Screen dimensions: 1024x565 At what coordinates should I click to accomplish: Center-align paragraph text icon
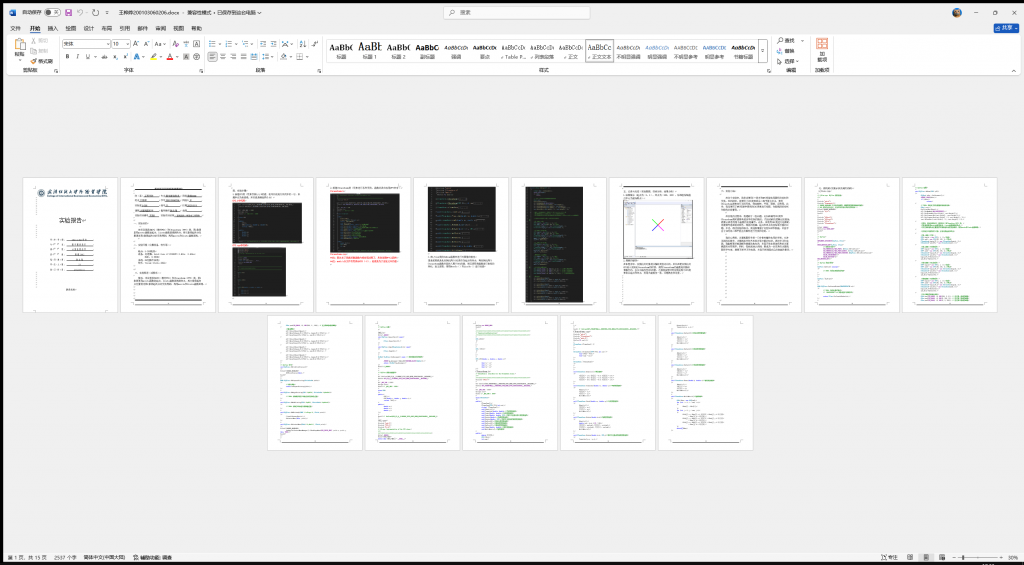224,57
